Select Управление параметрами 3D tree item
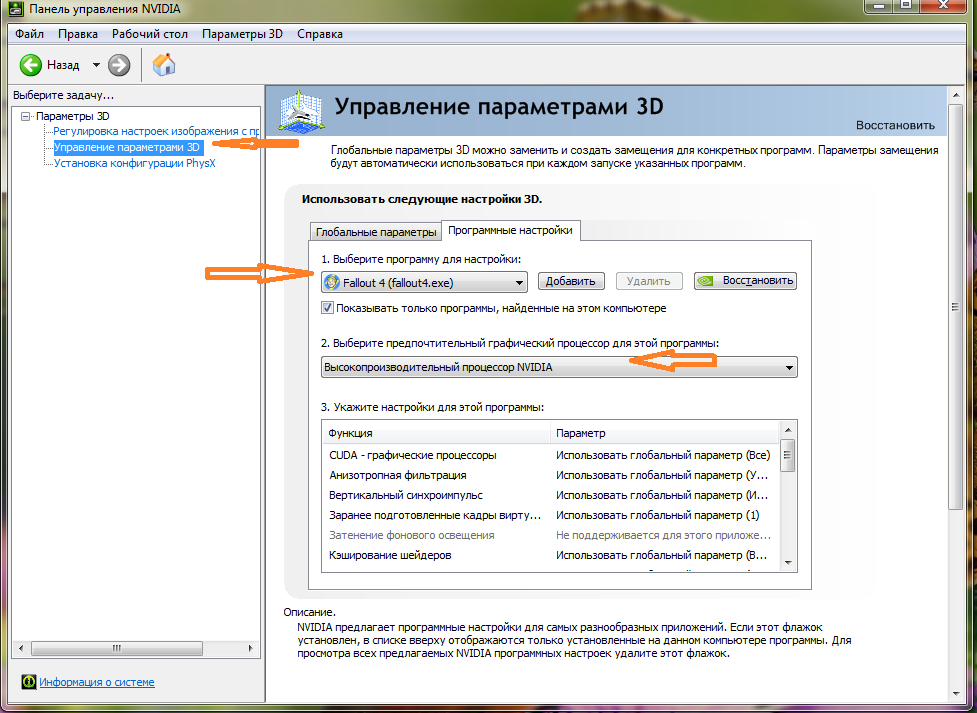Screen dimensions: 977x713 click(x=127, y=147)
